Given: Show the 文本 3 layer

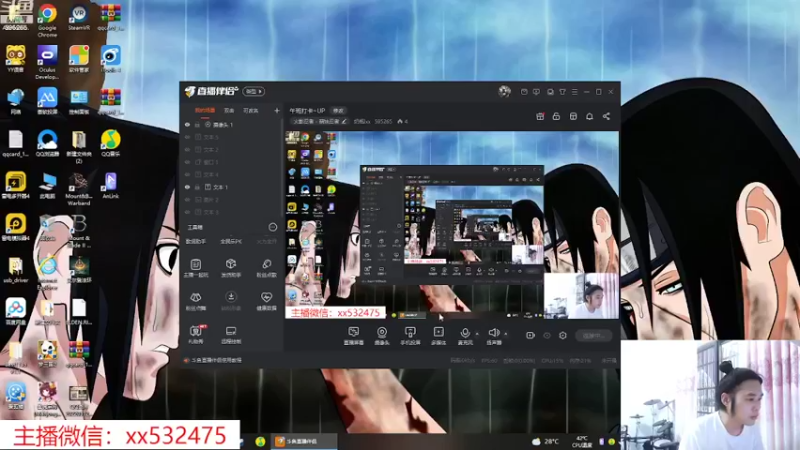Looking at the screenshot, I should pyautogui.click(x=187, y=212).
